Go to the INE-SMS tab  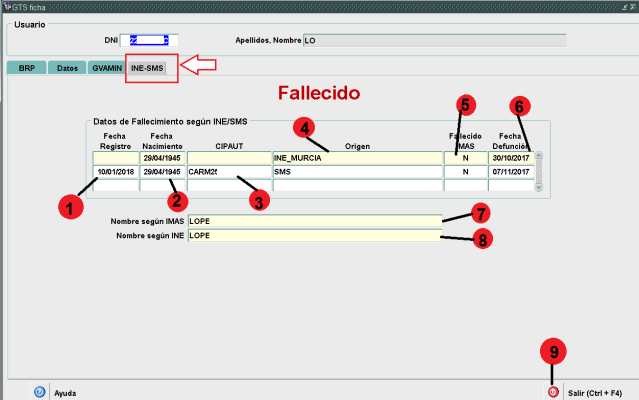click(148, 68)
